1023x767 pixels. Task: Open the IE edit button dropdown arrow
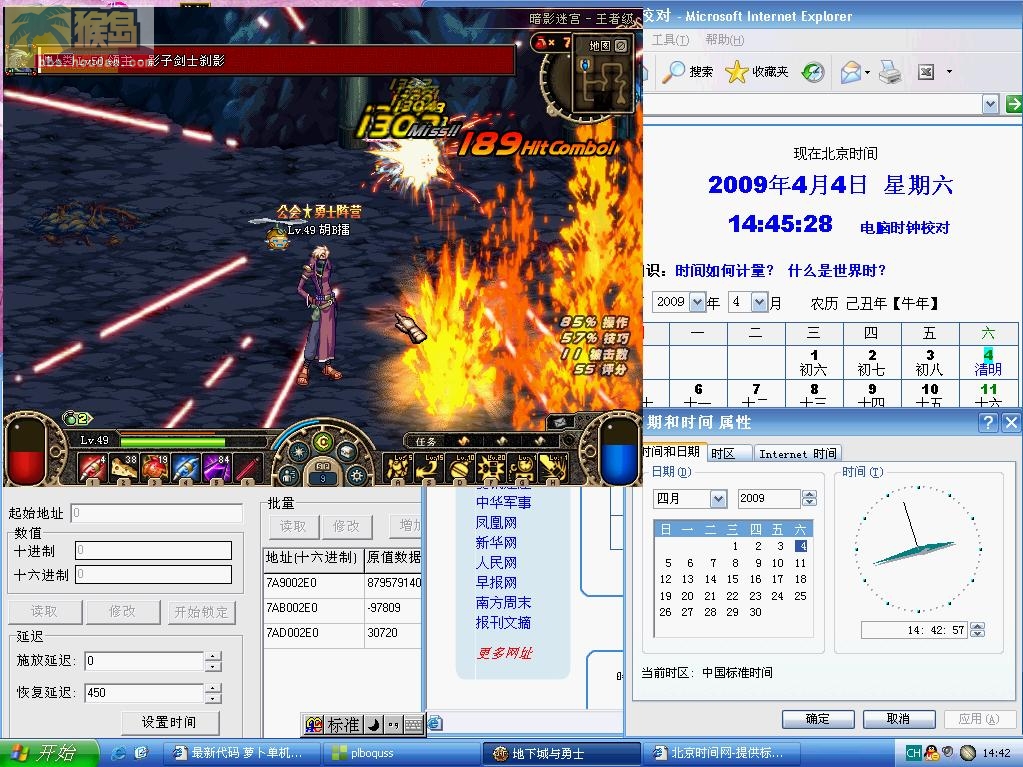949,72
